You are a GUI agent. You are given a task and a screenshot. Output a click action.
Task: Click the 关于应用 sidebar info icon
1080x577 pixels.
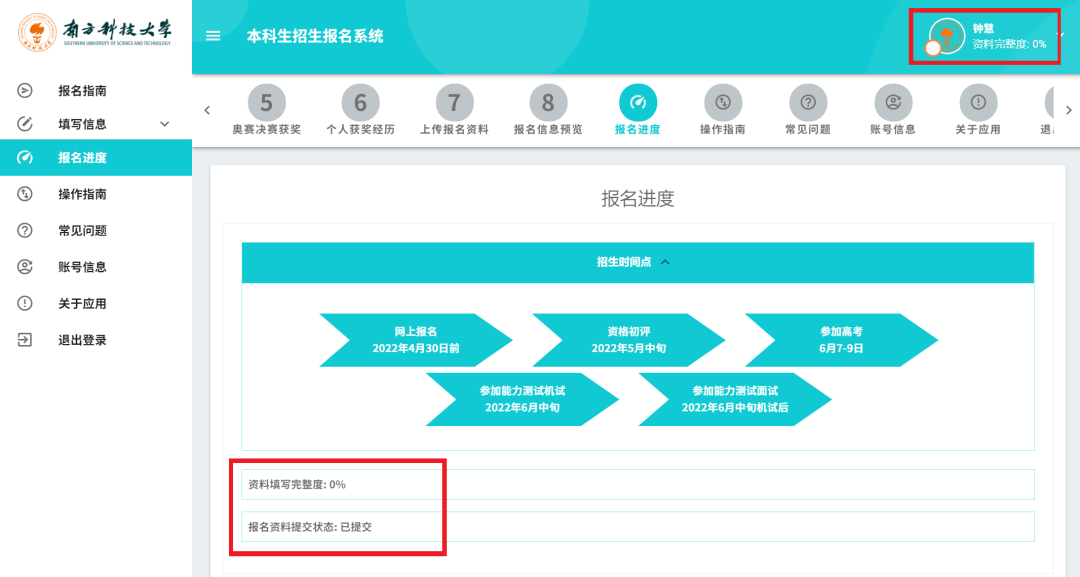(25, 304)
